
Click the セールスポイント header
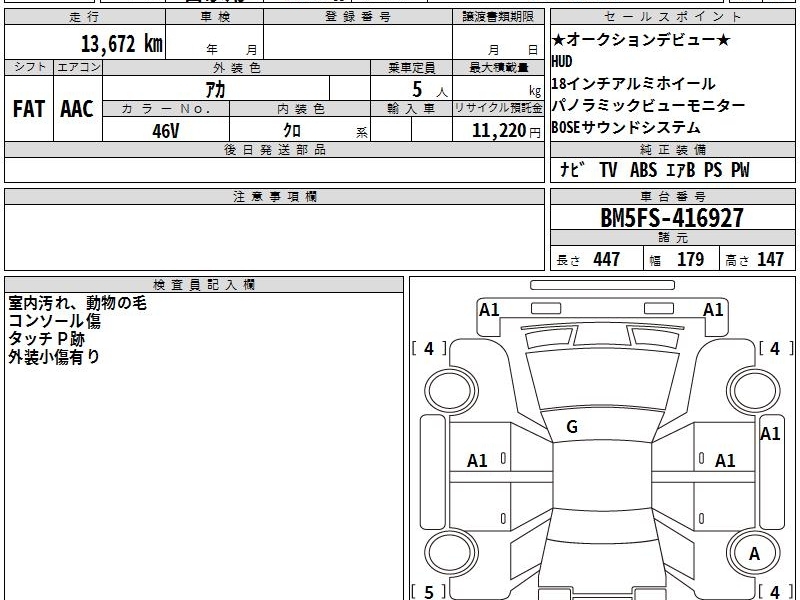(x=672, y=17)
